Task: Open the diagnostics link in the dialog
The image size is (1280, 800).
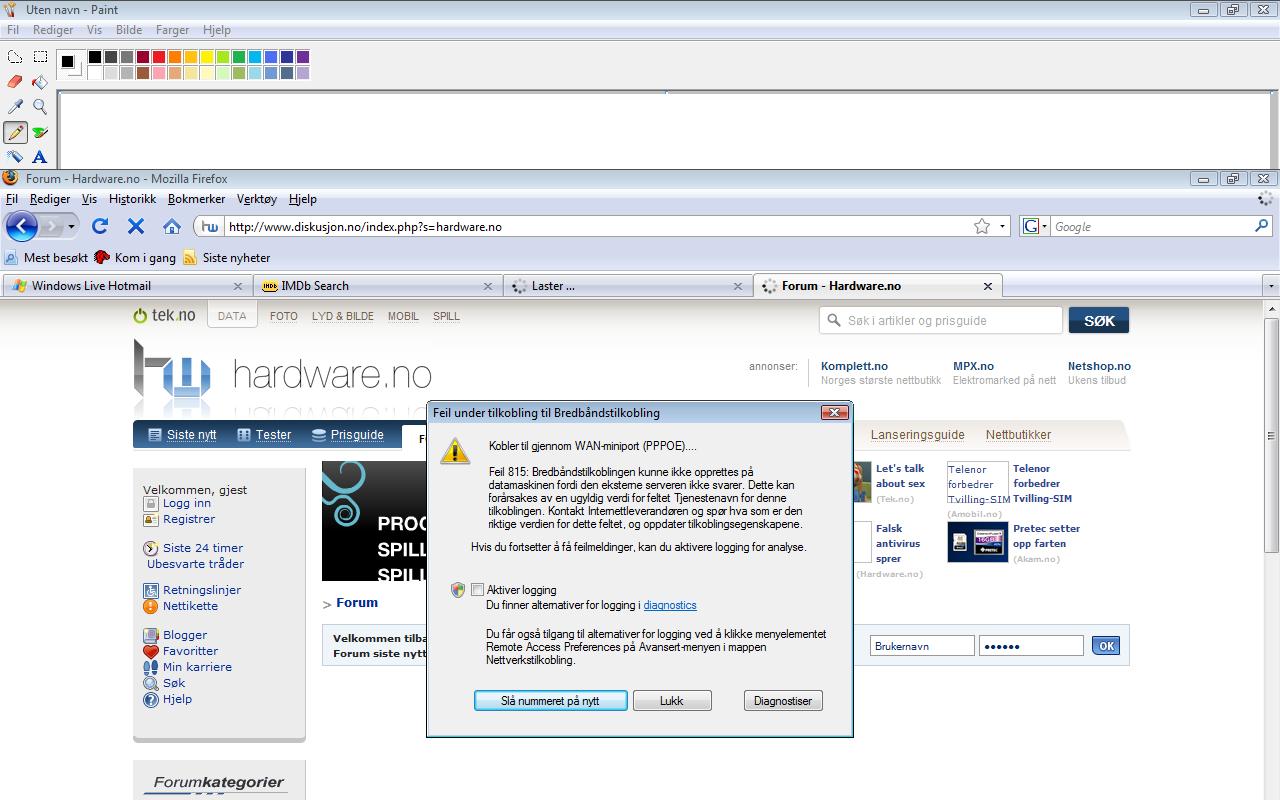Action: tap(670, 605)
